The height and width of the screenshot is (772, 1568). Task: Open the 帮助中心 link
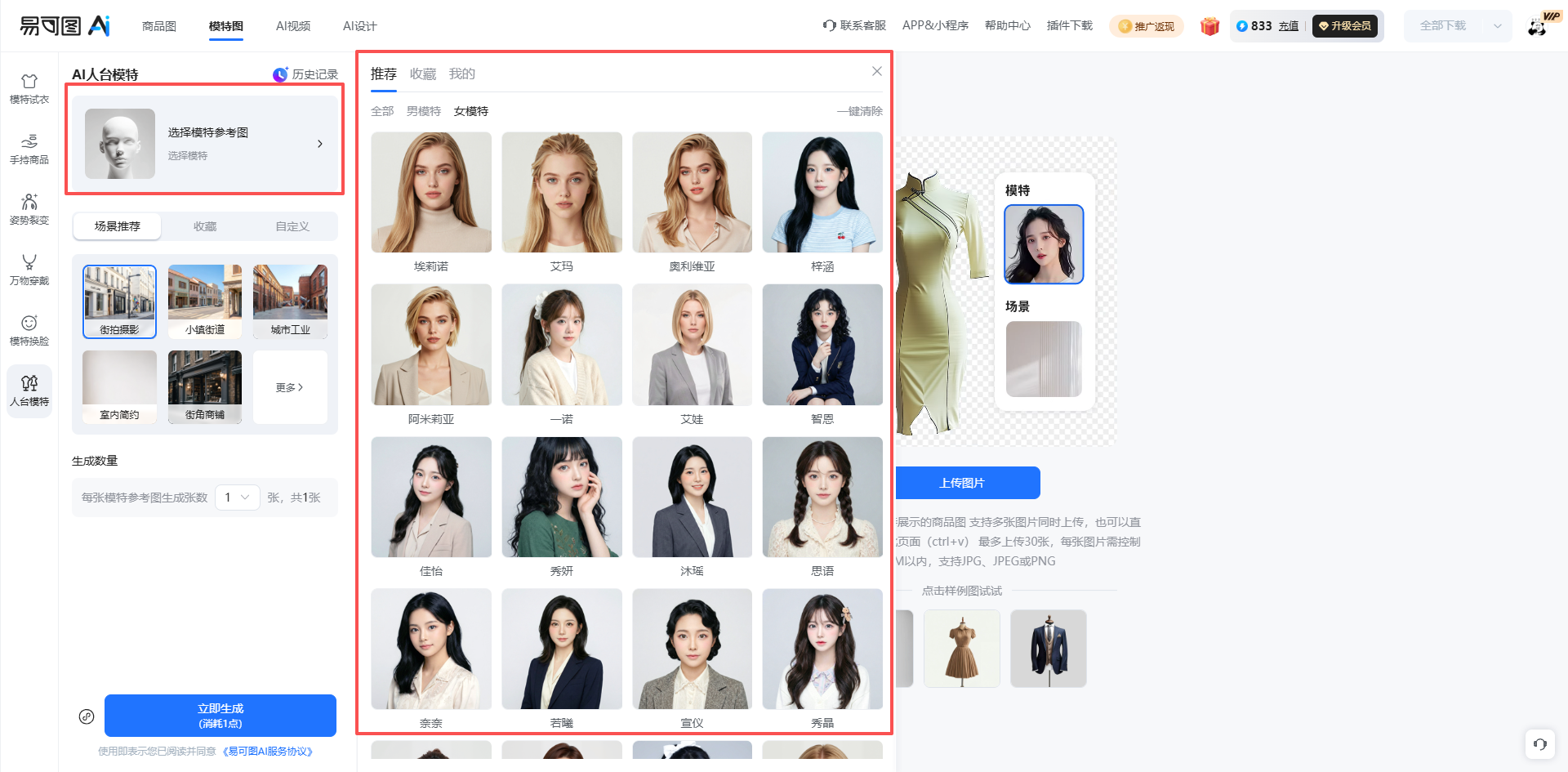pos(1008,25)
